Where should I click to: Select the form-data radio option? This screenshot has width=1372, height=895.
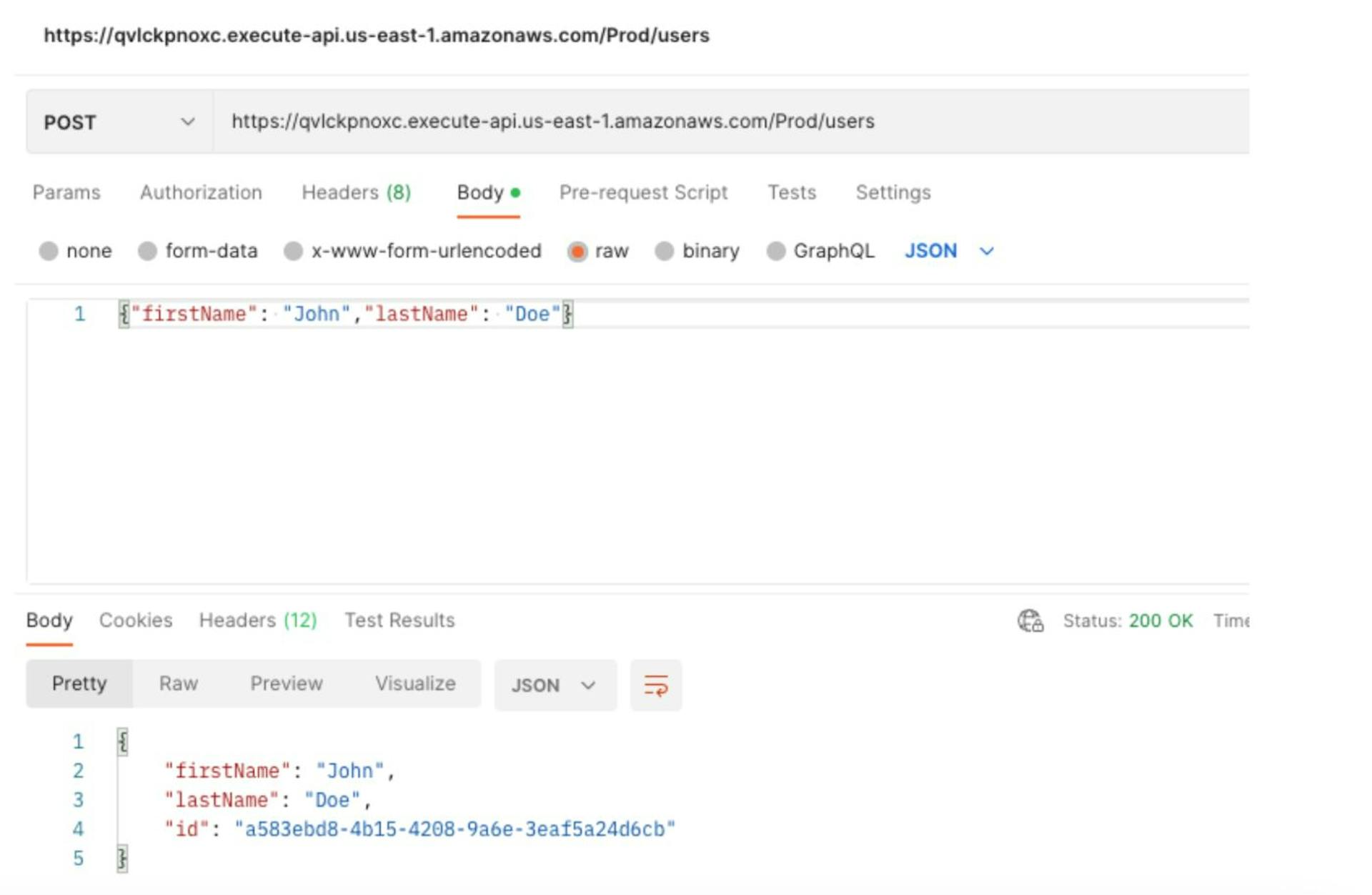coord(148,251)
